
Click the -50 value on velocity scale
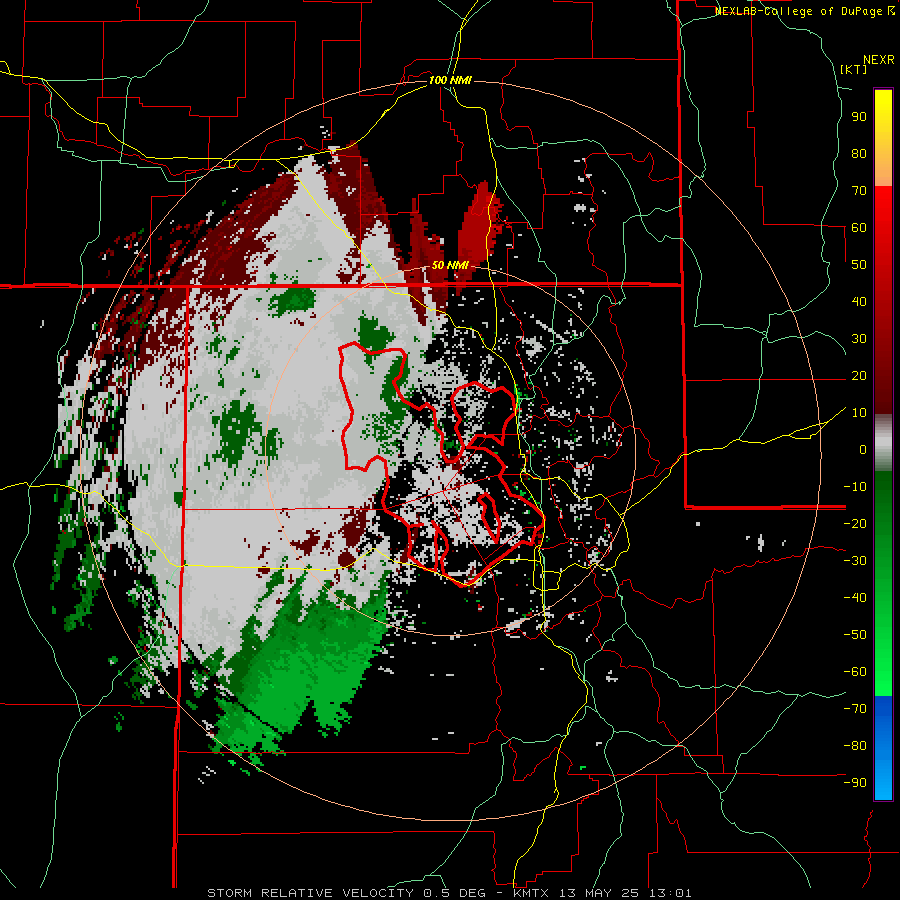[855, 635]
